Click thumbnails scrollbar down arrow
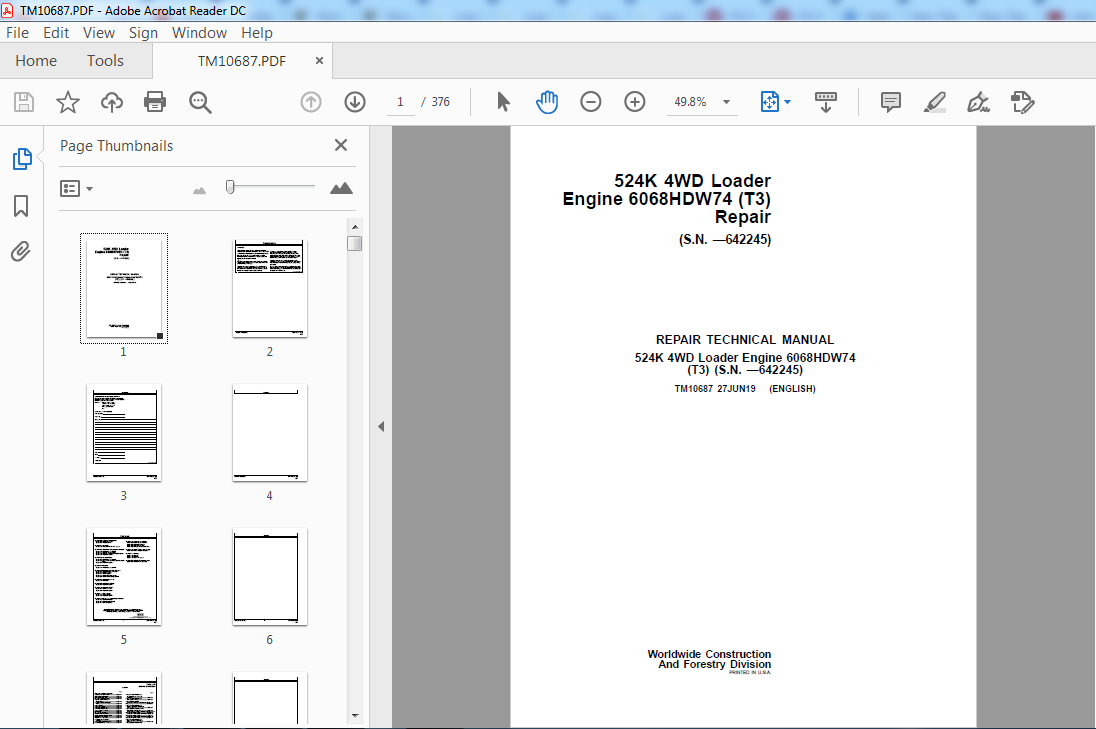This screenshot has height=729, width=1096. click(x=355, y=715)
